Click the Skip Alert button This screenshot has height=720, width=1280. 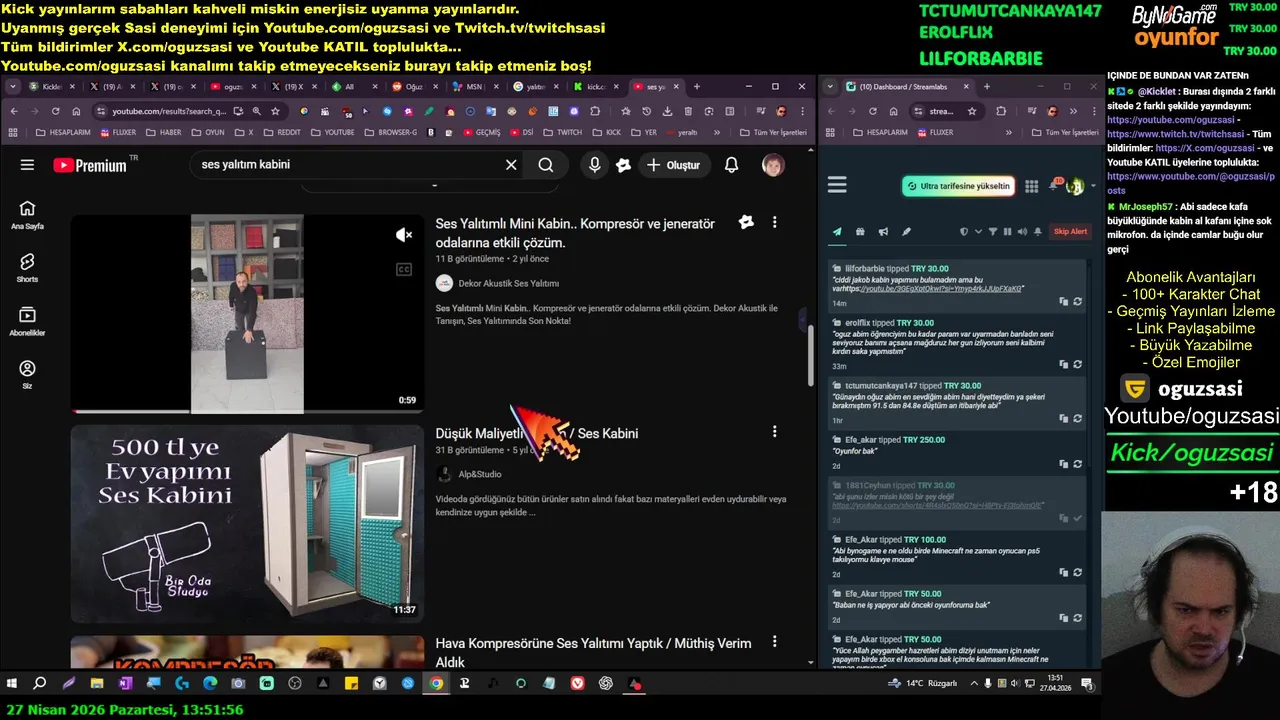1070,232
